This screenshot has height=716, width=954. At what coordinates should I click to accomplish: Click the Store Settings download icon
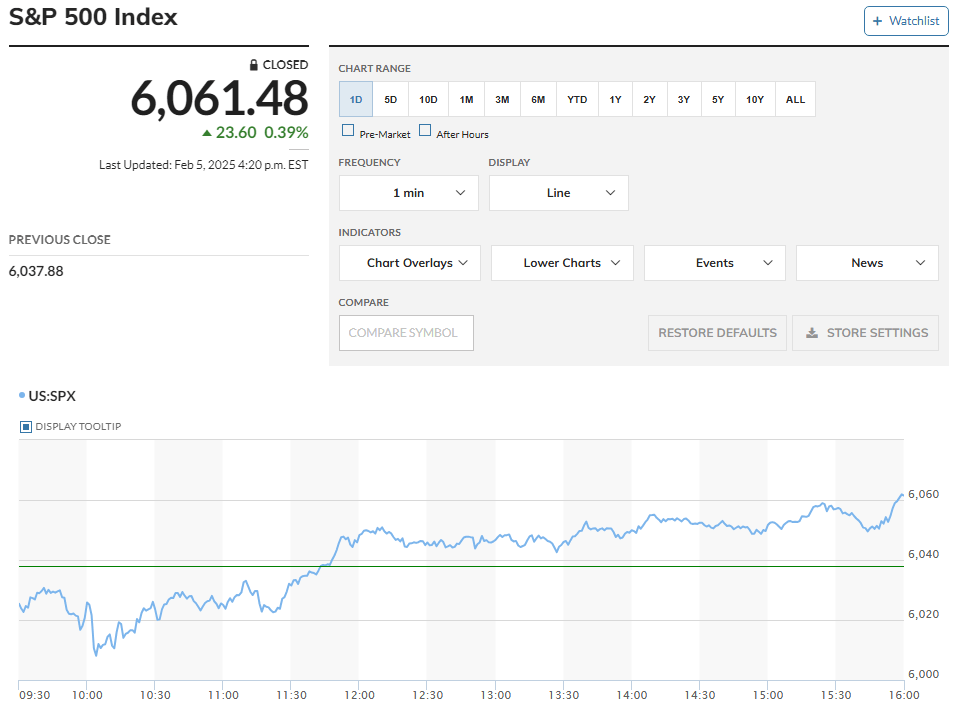(813, 333)
